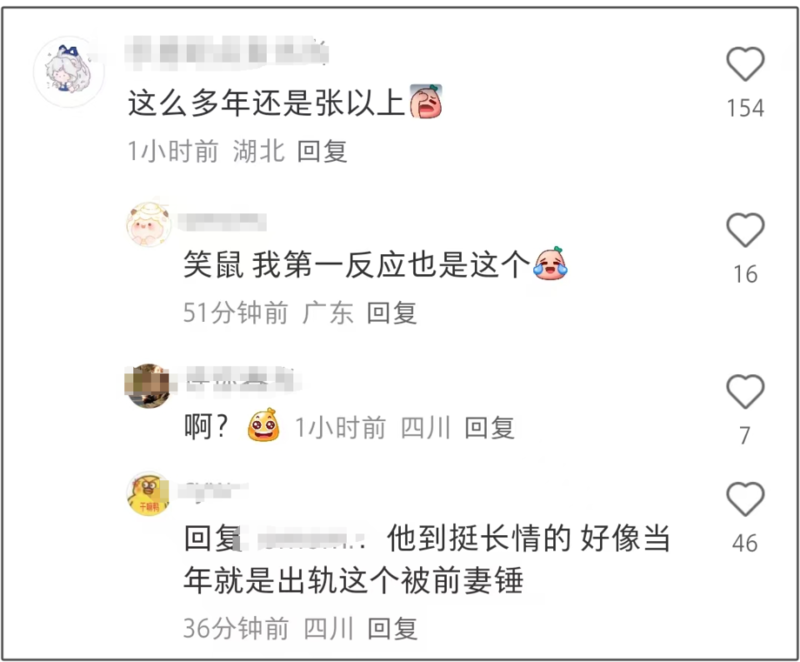Click 回复 beside the '啊?' comment
Image resolution: width=800 pixels, height=662 pixels.
click(x=489, y=427)
